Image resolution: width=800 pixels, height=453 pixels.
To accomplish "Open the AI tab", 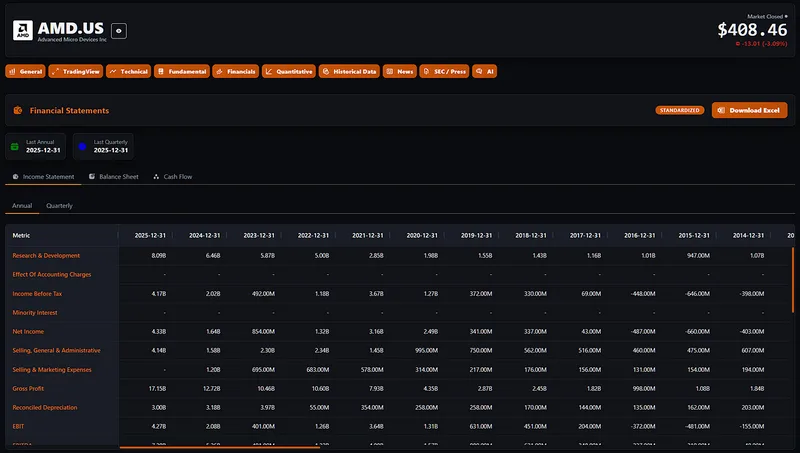I will point(485,71).
